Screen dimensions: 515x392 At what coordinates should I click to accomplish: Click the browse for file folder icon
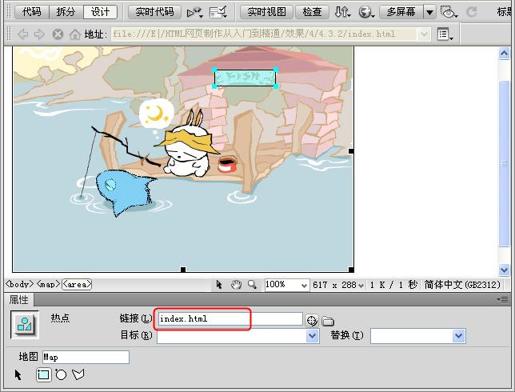(328, 321)
